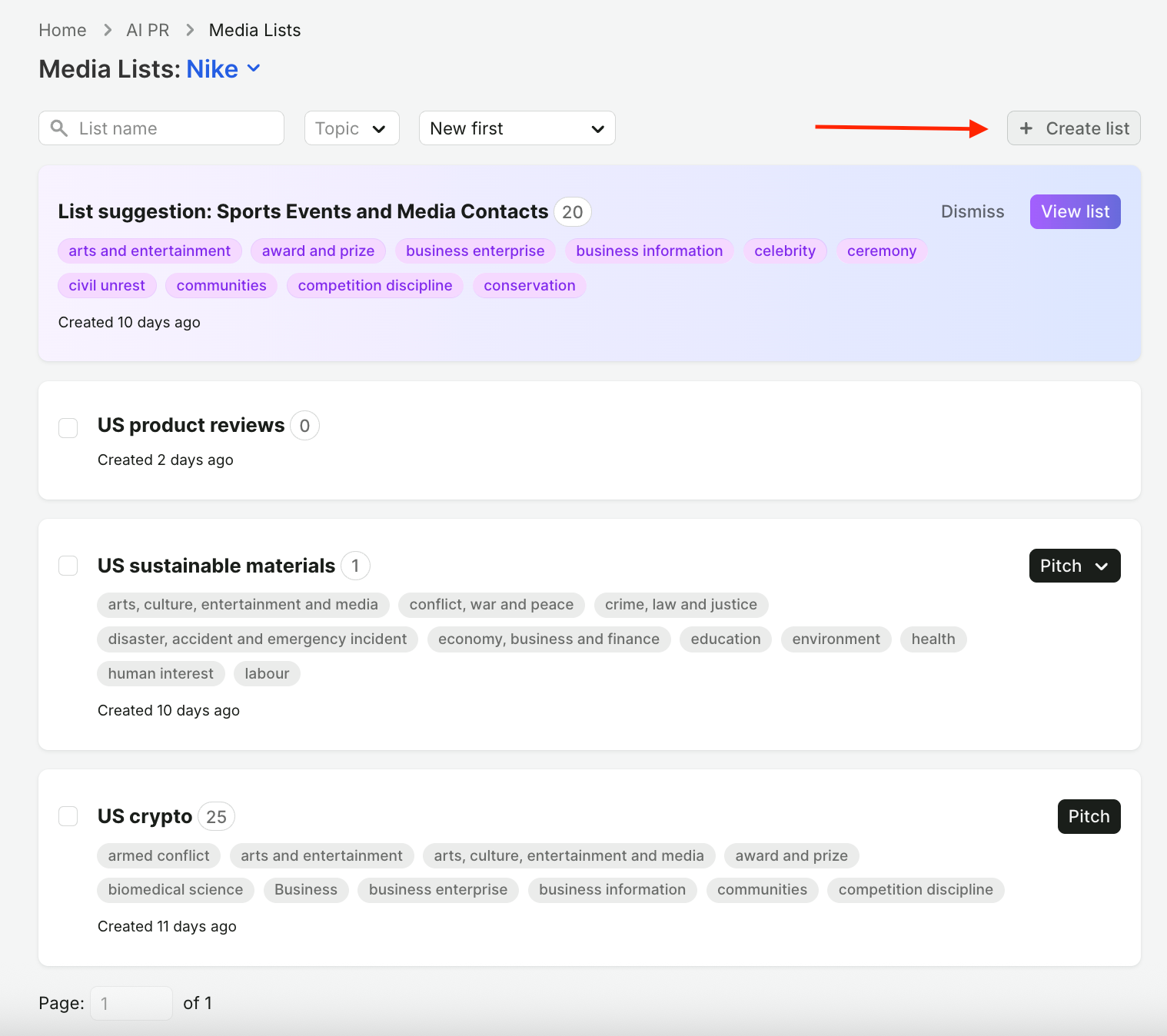Go to Home breadcrumb

point(62,30)
